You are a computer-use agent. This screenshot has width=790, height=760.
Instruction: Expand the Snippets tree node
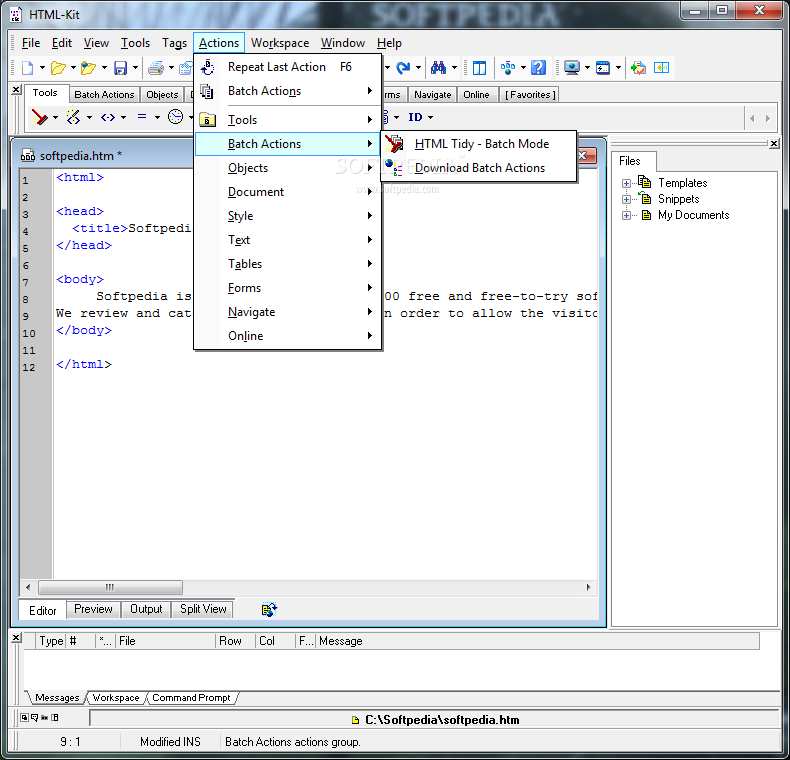point(626,200)
